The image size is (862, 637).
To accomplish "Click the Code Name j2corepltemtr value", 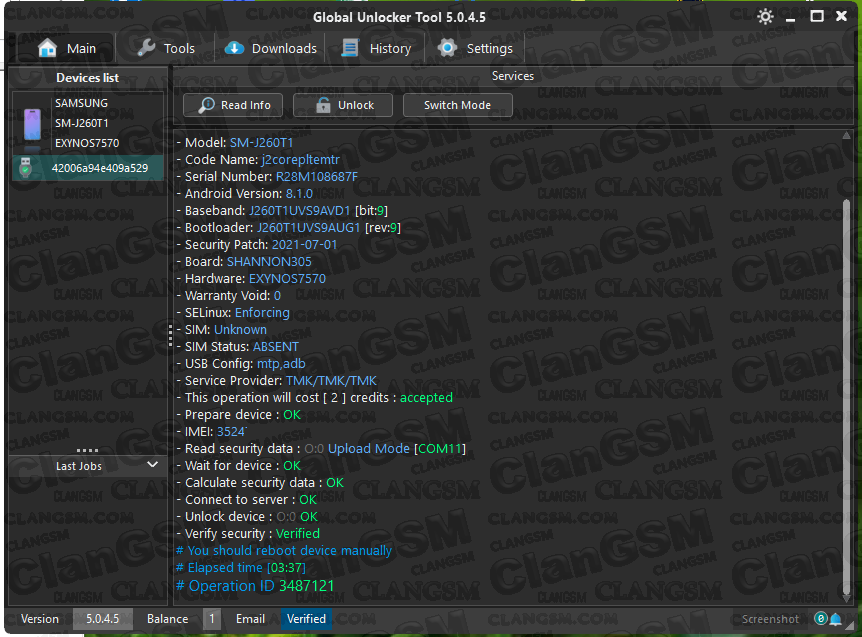I will point(301,159).
